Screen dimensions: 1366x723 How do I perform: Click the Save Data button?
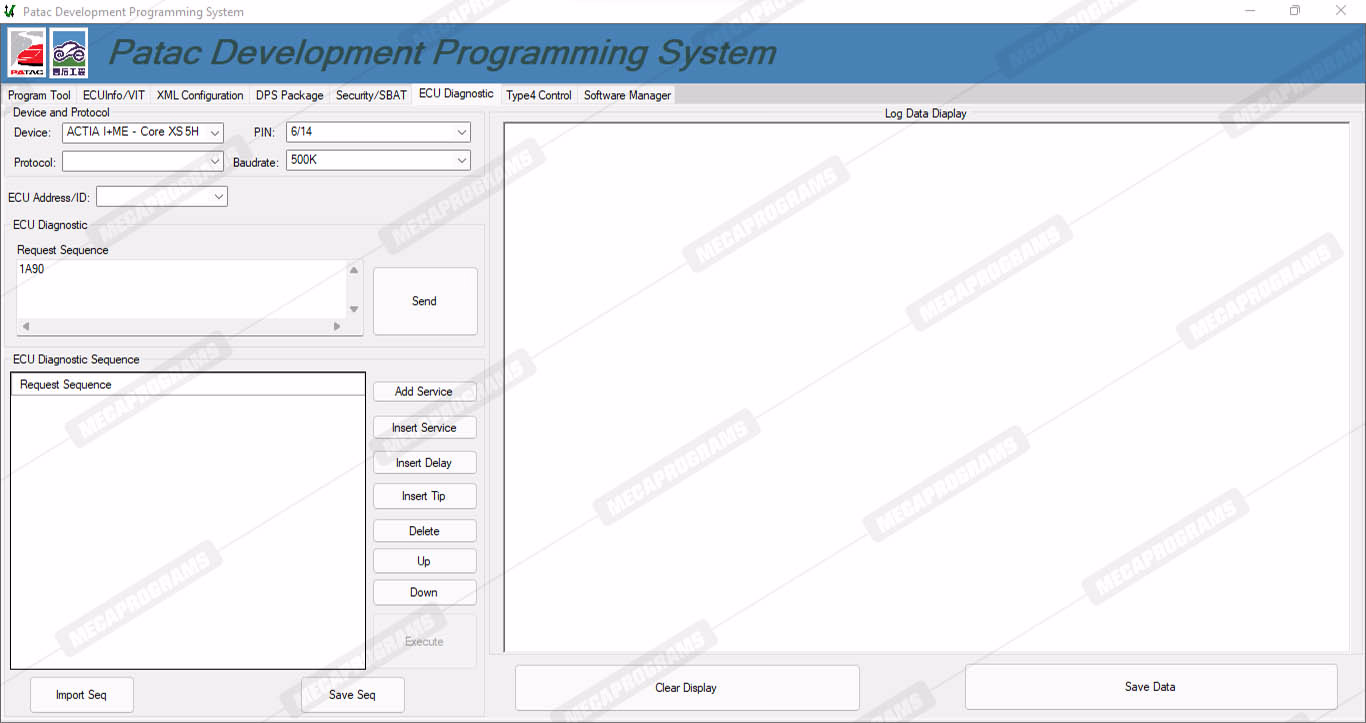[x=1151, y=687]
